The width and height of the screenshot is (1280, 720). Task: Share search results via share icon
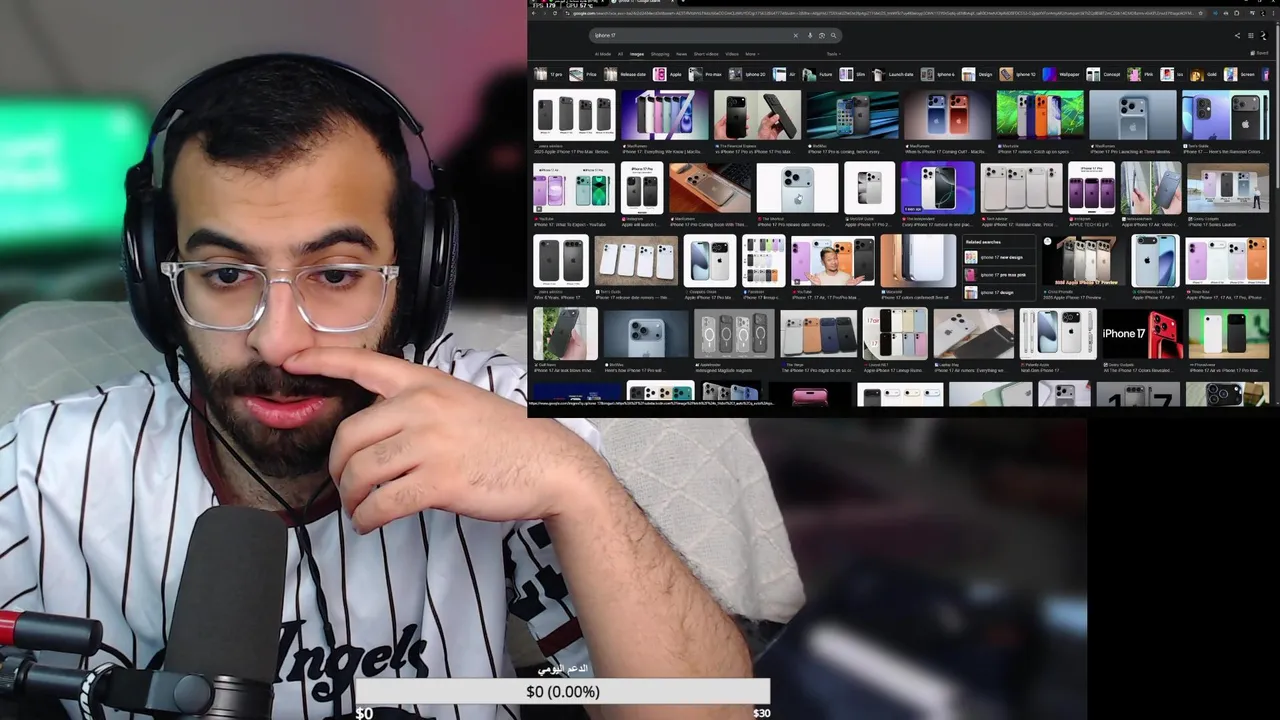coord(1237,35)
